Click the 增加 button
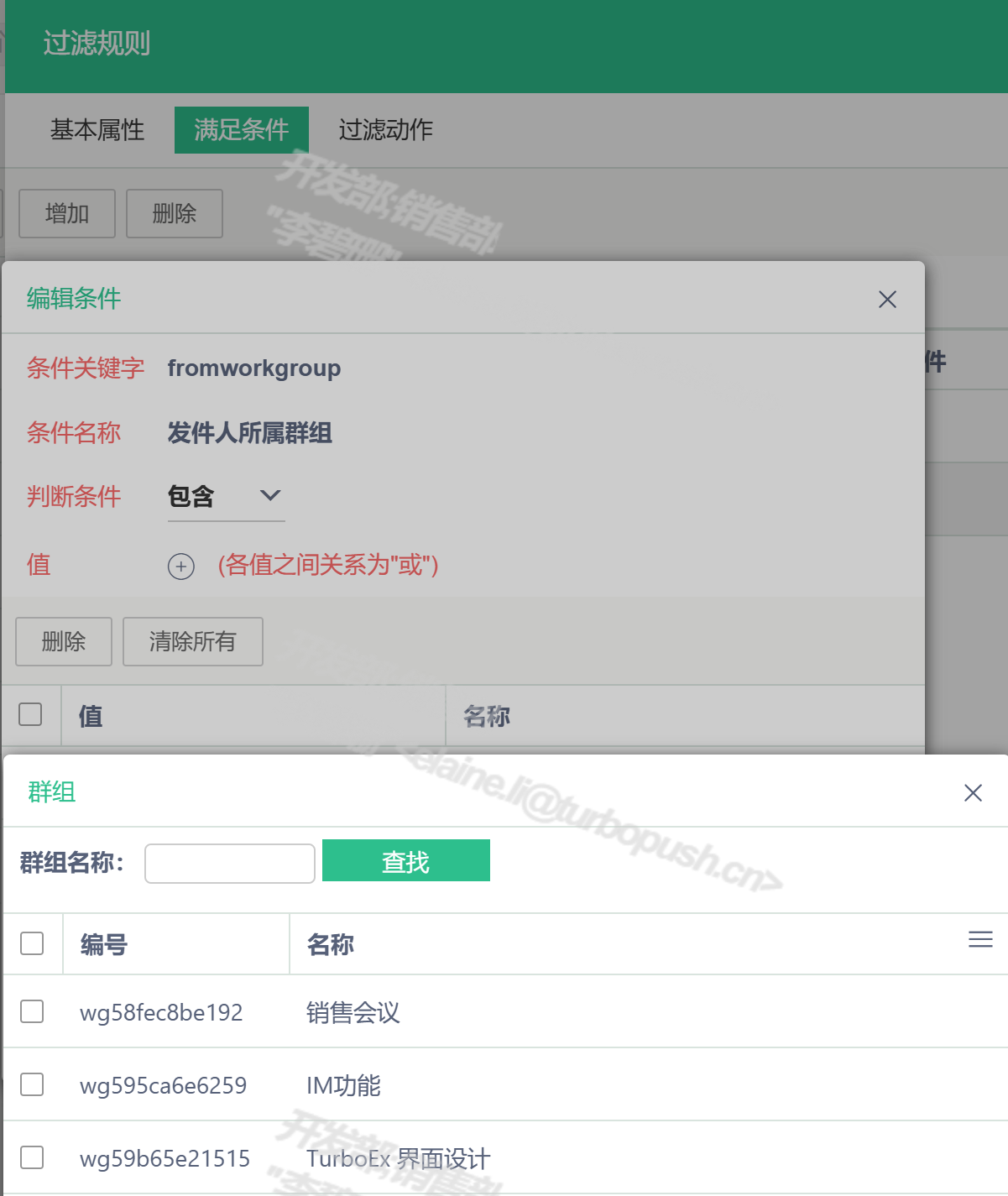Image resolution: width=1008 pixels, height=1196 pixels. (x=67, y=214)
